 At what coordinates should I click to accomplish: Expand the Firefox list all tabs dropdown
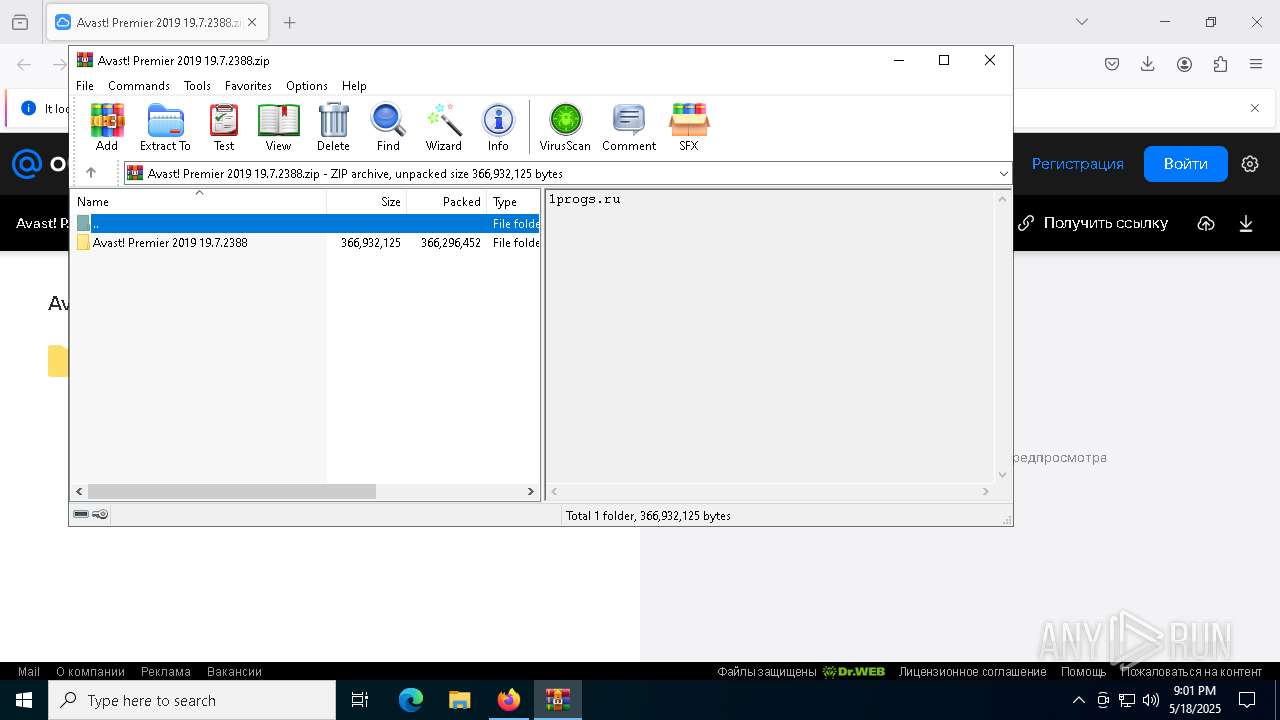point(1082,22)
